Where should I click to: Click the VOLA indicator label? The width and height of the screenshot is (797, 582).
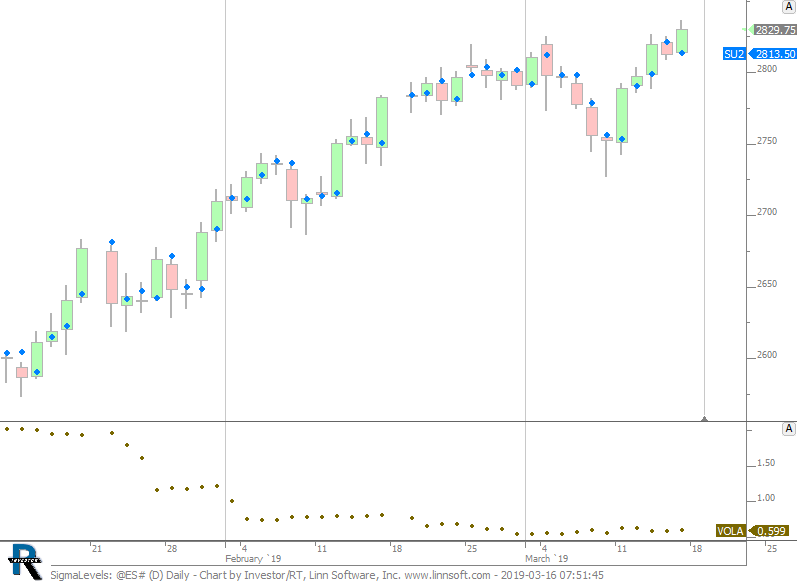point(730,531)
